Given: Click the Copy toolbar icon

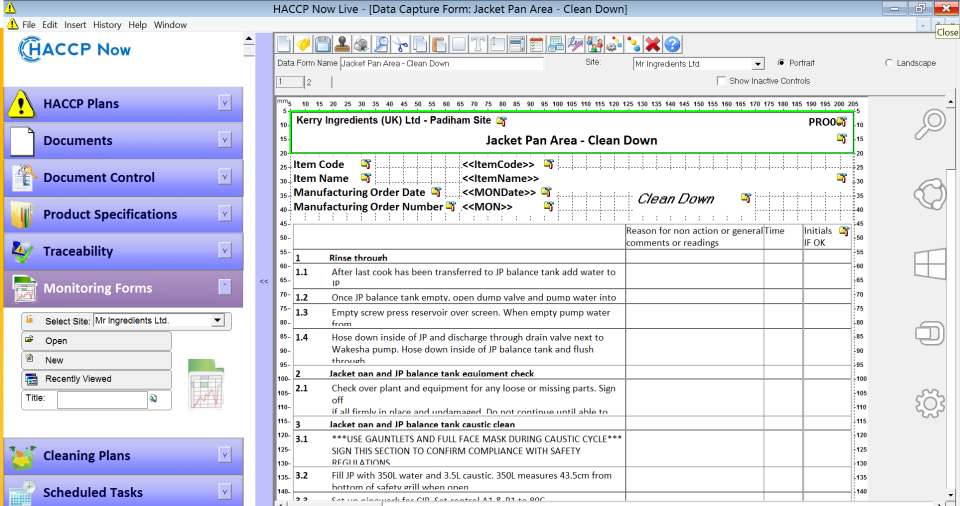Looking at the screenshot, I should (x=420, y=44).
